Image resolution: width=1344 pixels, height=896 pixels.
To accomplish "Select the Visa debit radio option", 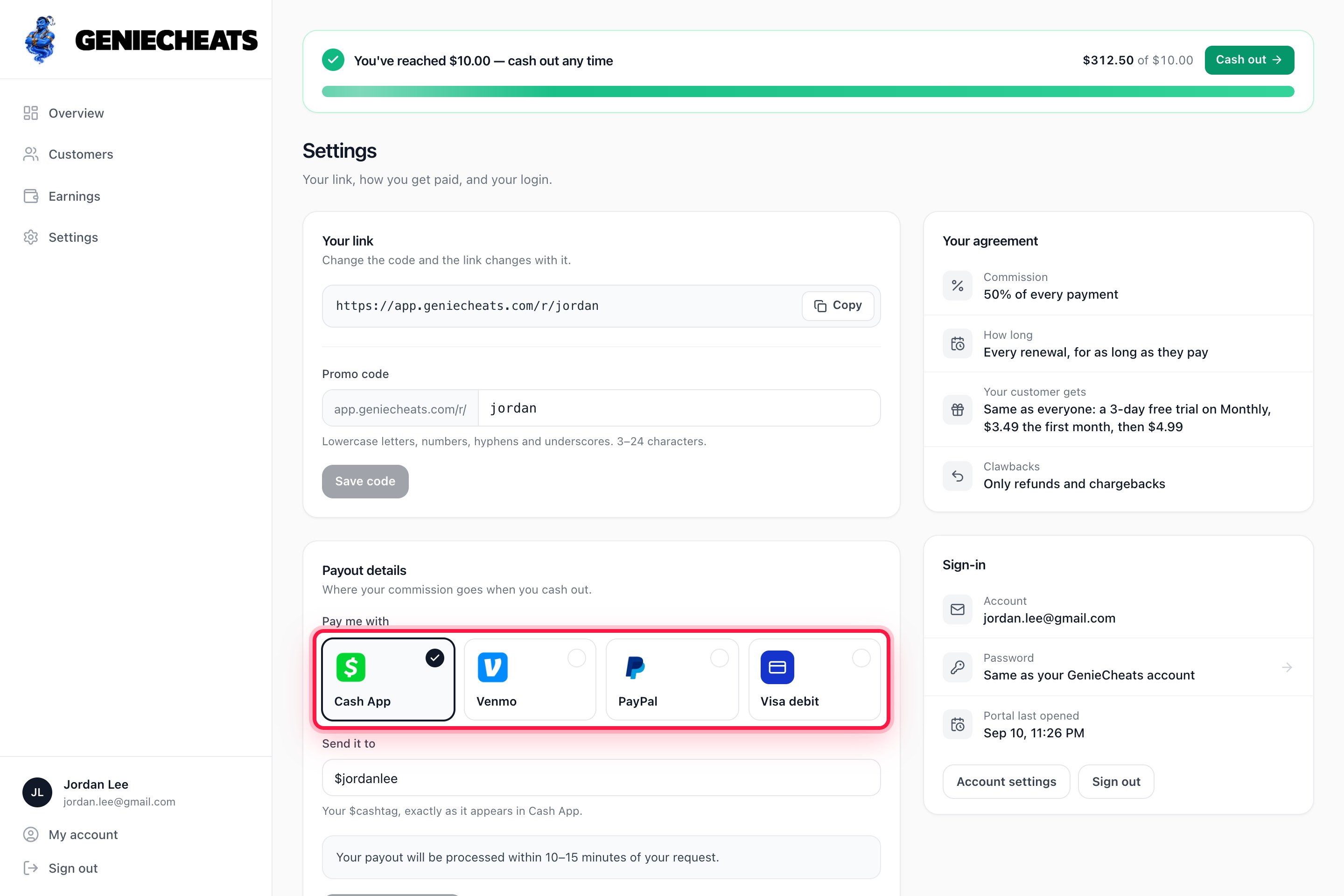I will click(815, 679).
